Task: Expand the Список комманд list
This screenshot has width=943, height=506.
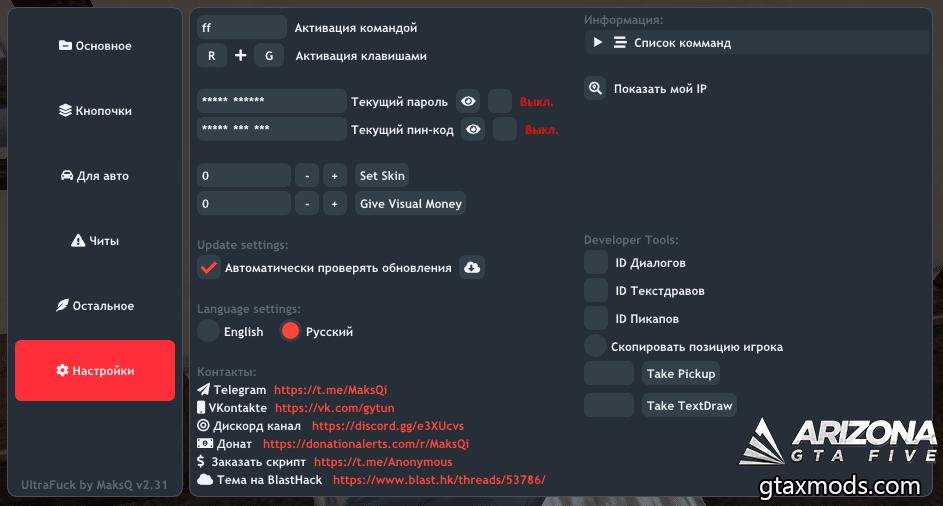Action: pyautogui.click(x=598, y=43)
